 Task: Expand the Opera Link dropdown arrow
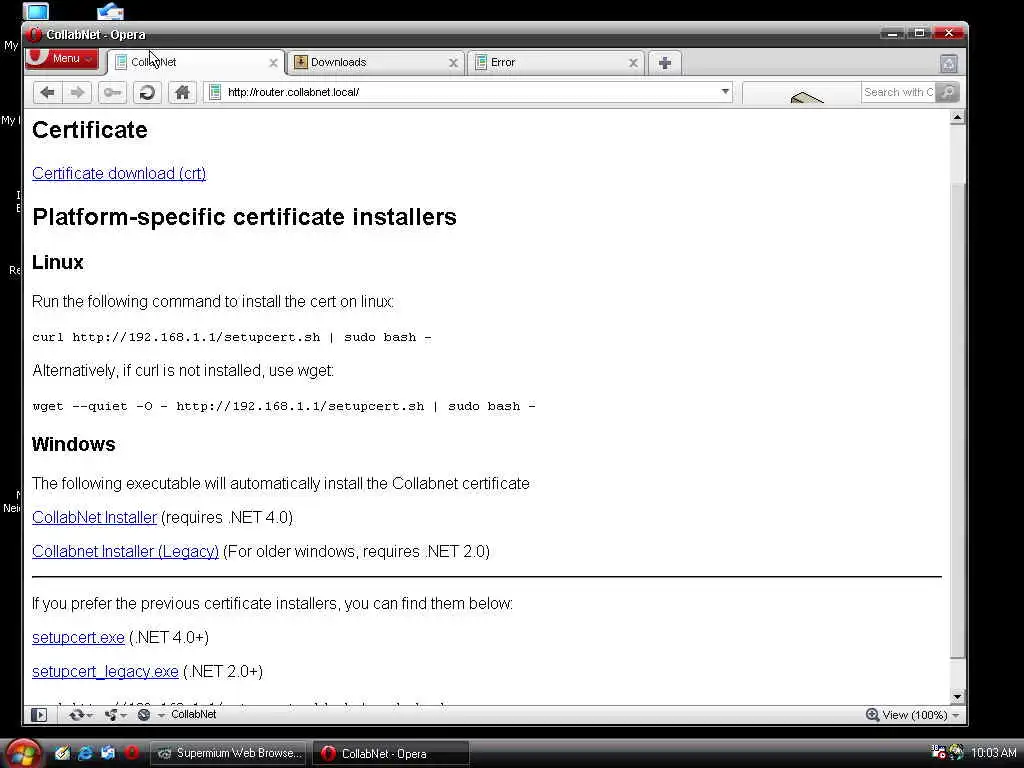89,715
